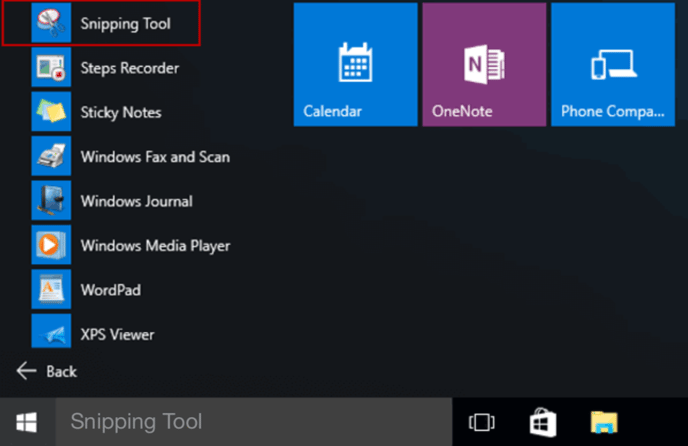Choose the Sticky Notes list entry label

click(x=121, y=113)
